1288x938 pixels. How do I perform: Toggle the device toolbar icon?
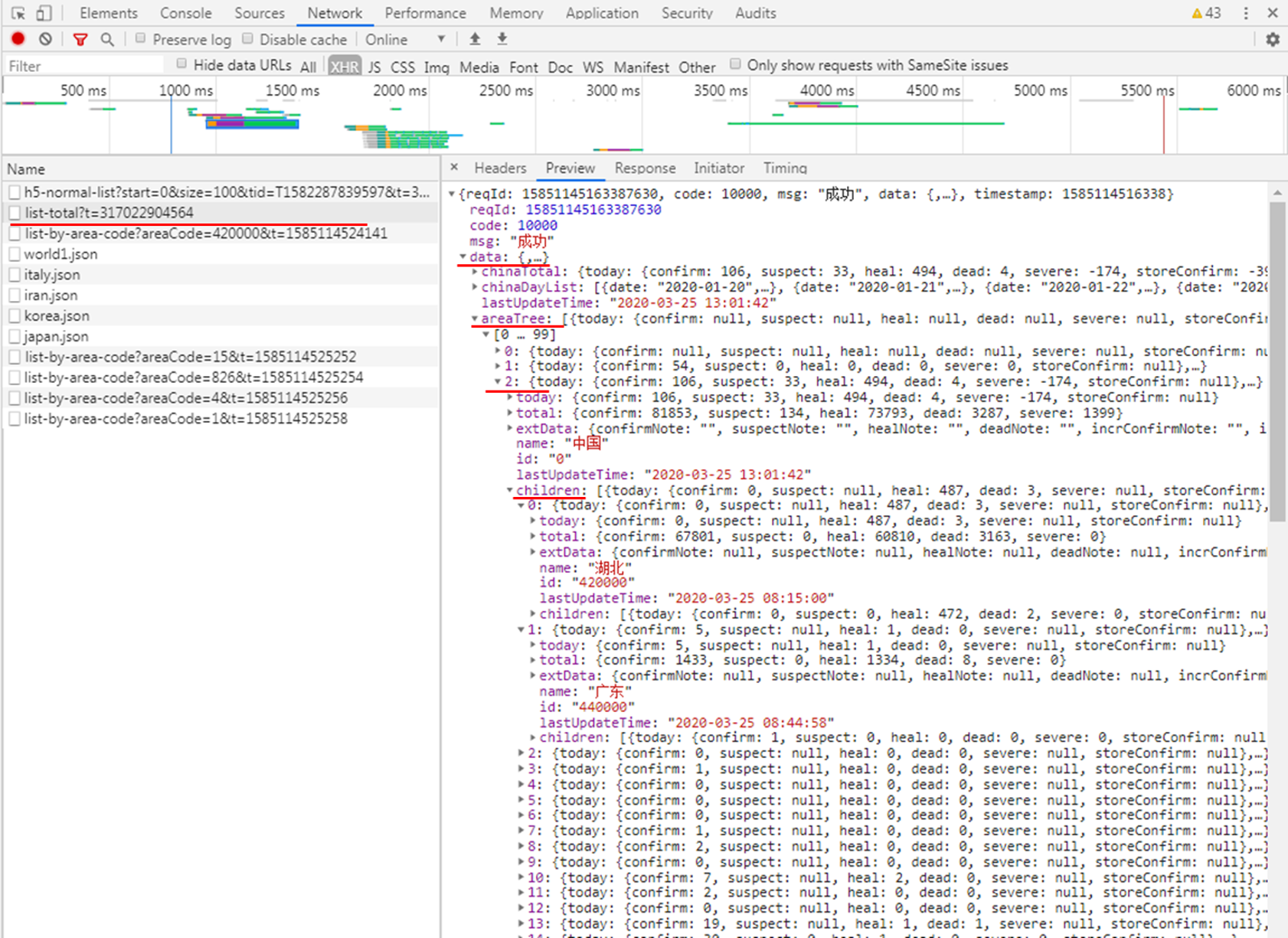(x=44, y=13)
